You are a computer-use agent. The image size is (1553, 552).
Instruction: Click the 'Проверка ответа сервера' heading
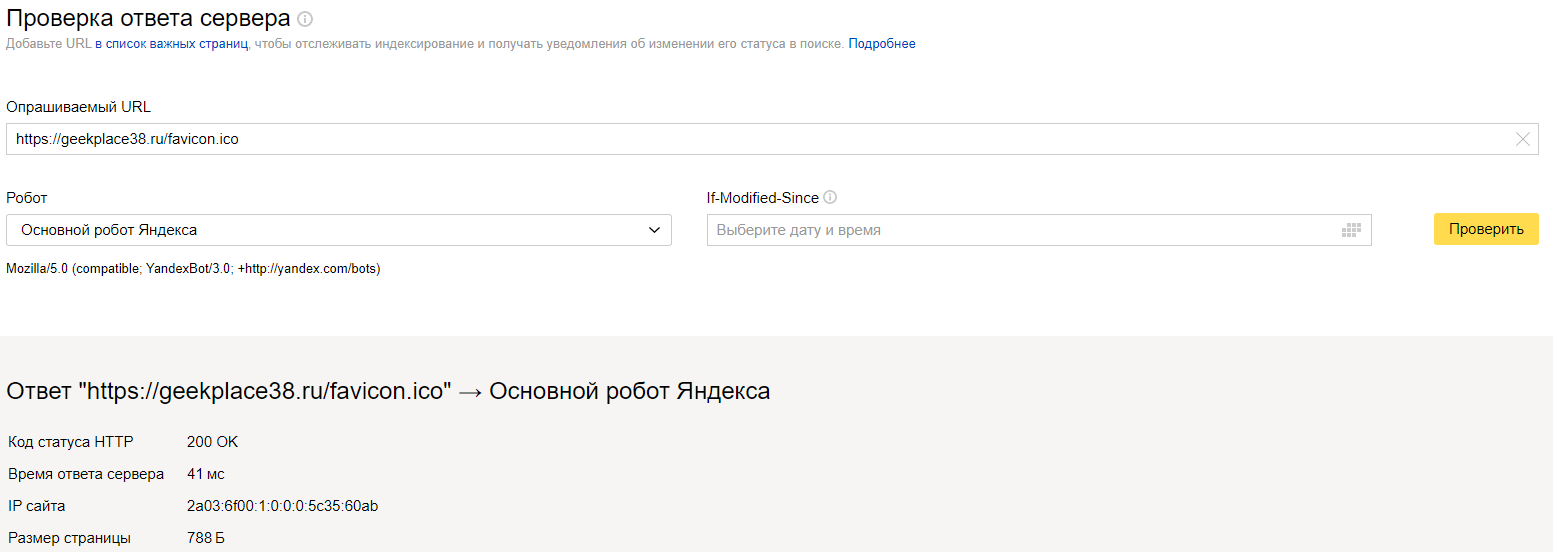click(149, 18)
